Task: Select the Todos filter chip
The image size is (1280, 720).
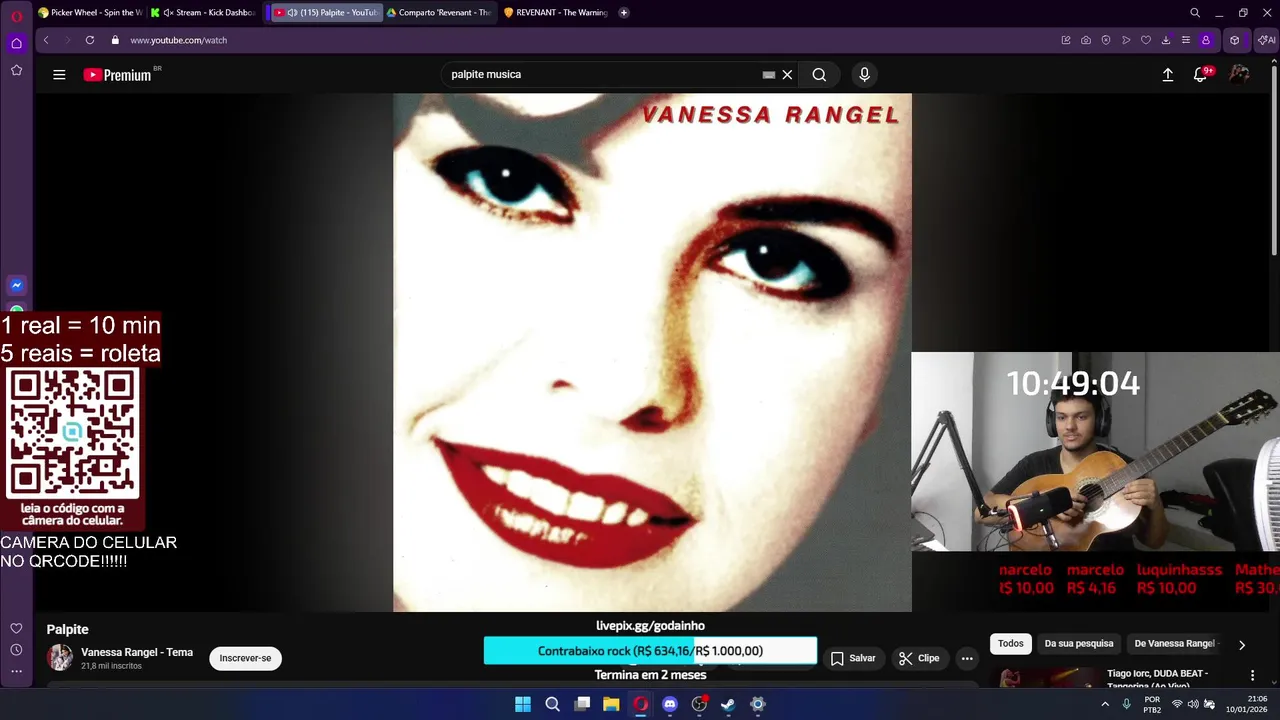Action: (1011, 644)
